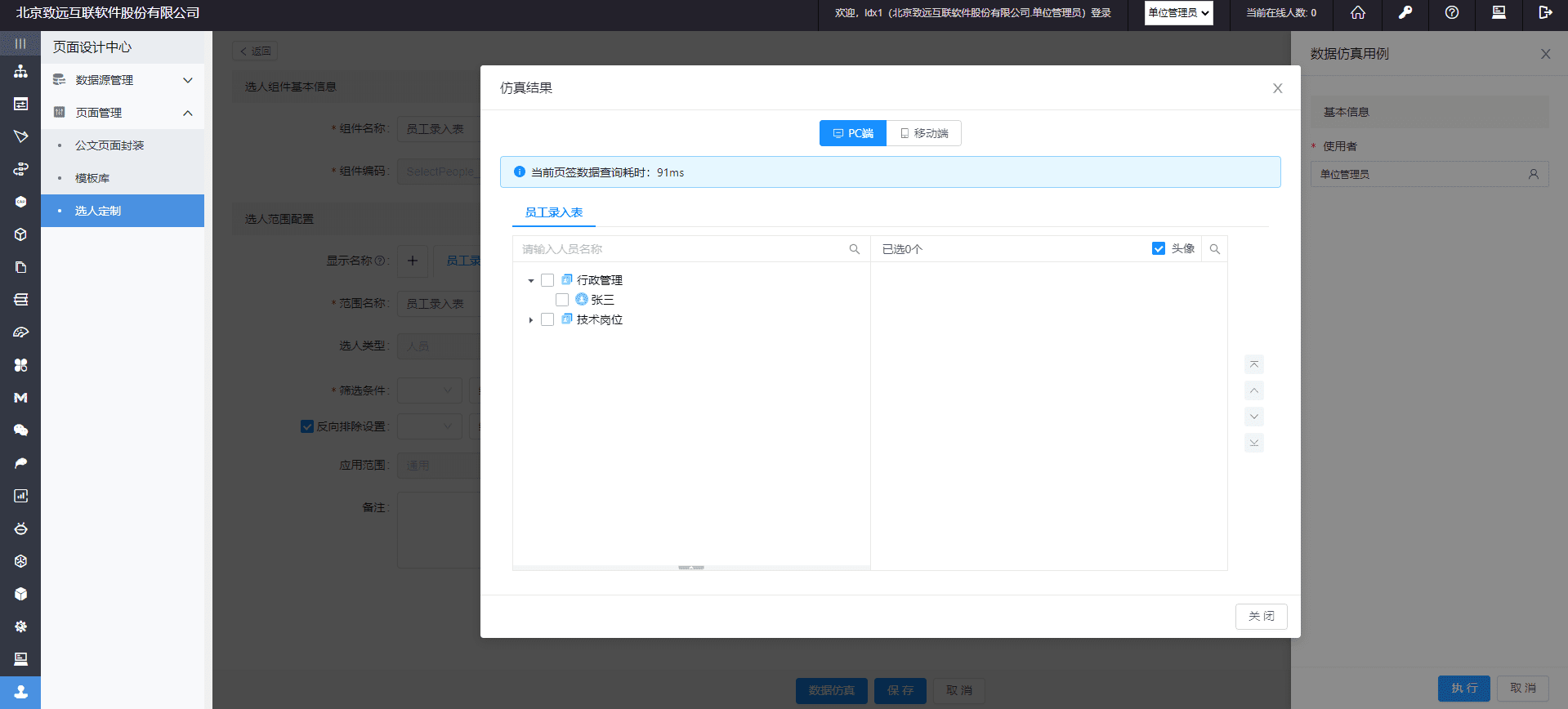Click the robot icon in the left rail
Screen dimensions: 1568x709
point(20,528)
